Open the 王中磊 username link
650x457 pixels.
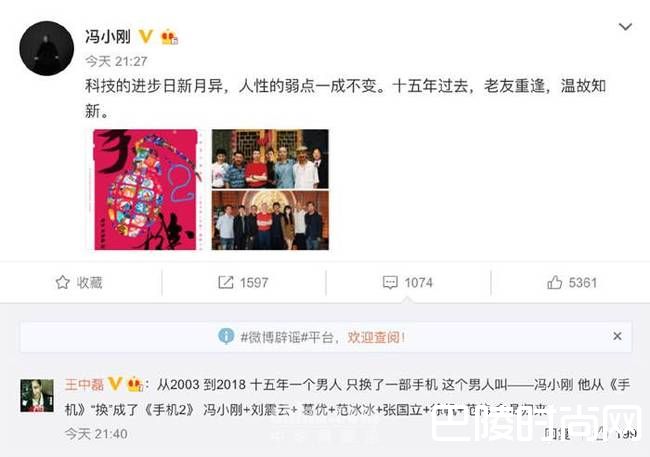click(x=84, y=384)
